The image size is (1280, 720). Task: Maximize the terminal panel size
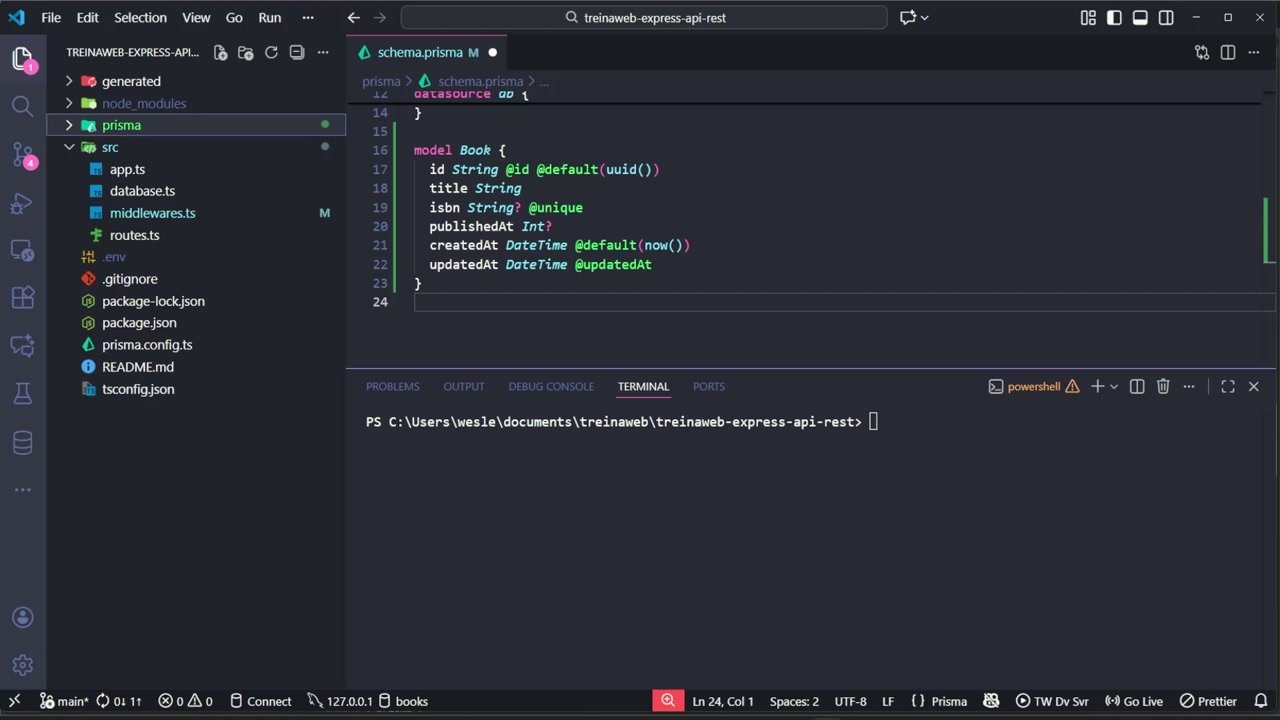(1228, 386)
